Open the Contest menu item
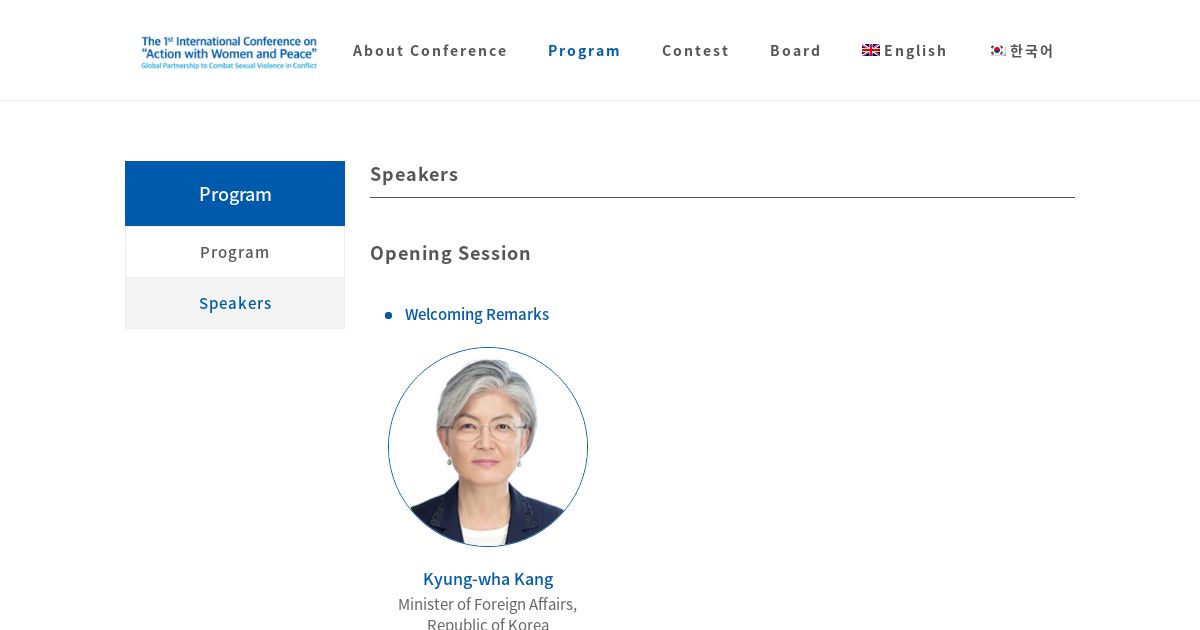The height and width of the screenshot is (630, 1200). tap(696, 50)
